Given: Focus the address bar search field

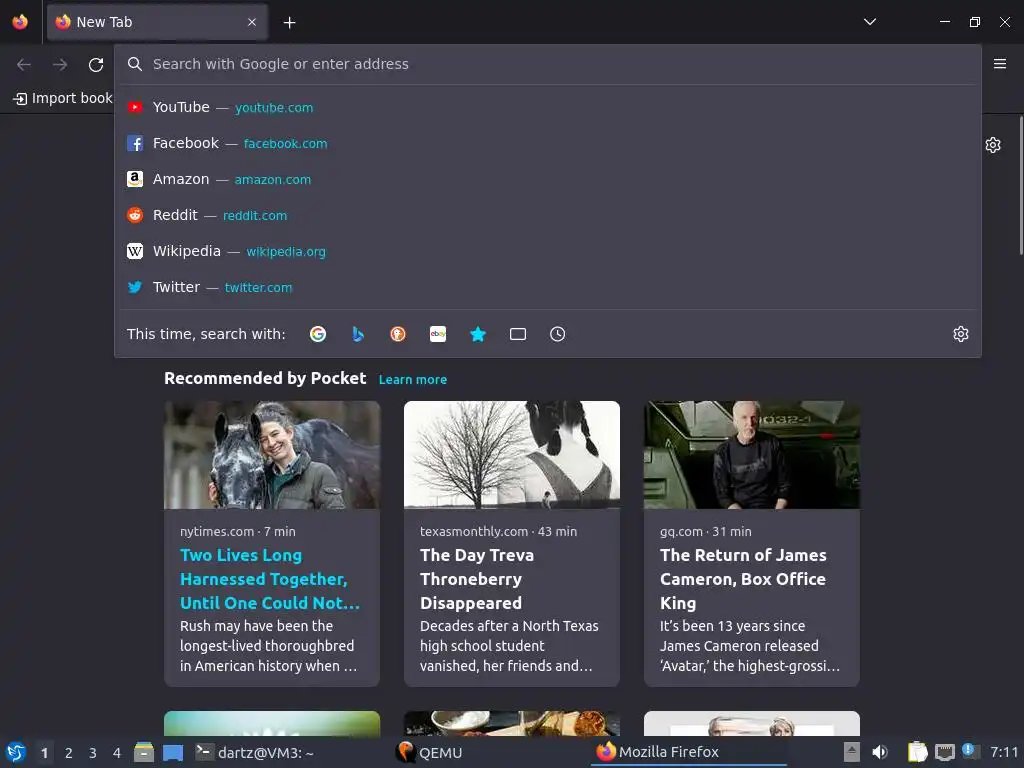Looking at the screenshot, I should tap(547, 64).
